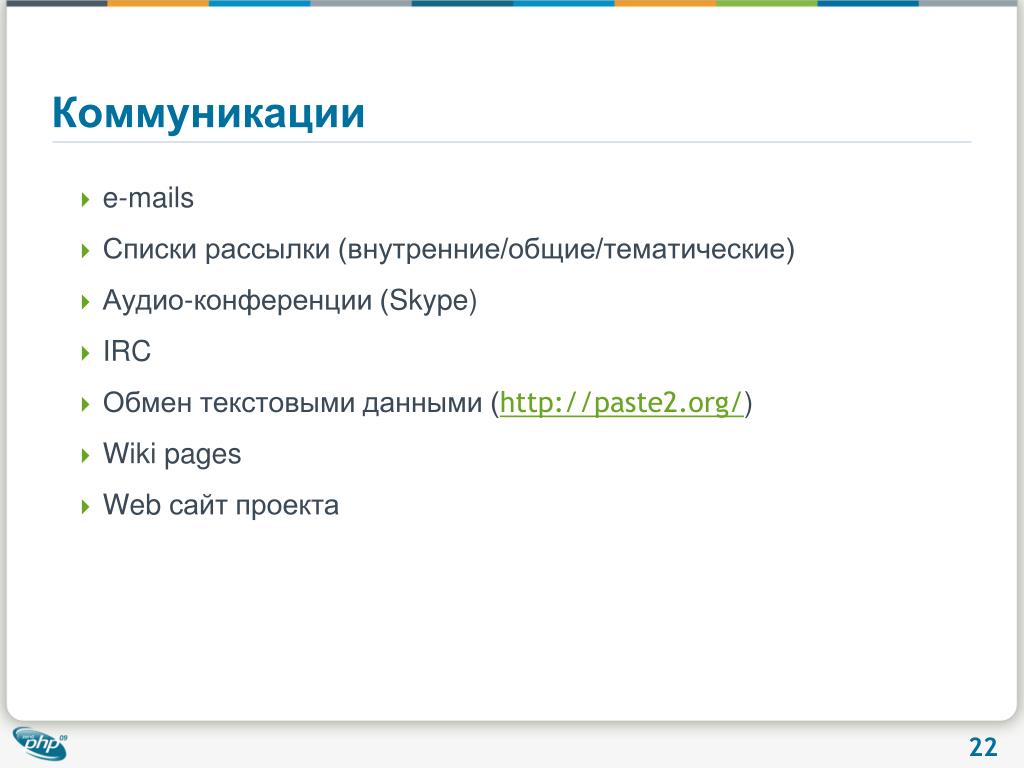Image resolution: width=1024 pixels, height=768 pixels.
Task: Click the 'Аудио-конференции (Skype)' line
Action: pyautogui.click(x=290, y=301)
